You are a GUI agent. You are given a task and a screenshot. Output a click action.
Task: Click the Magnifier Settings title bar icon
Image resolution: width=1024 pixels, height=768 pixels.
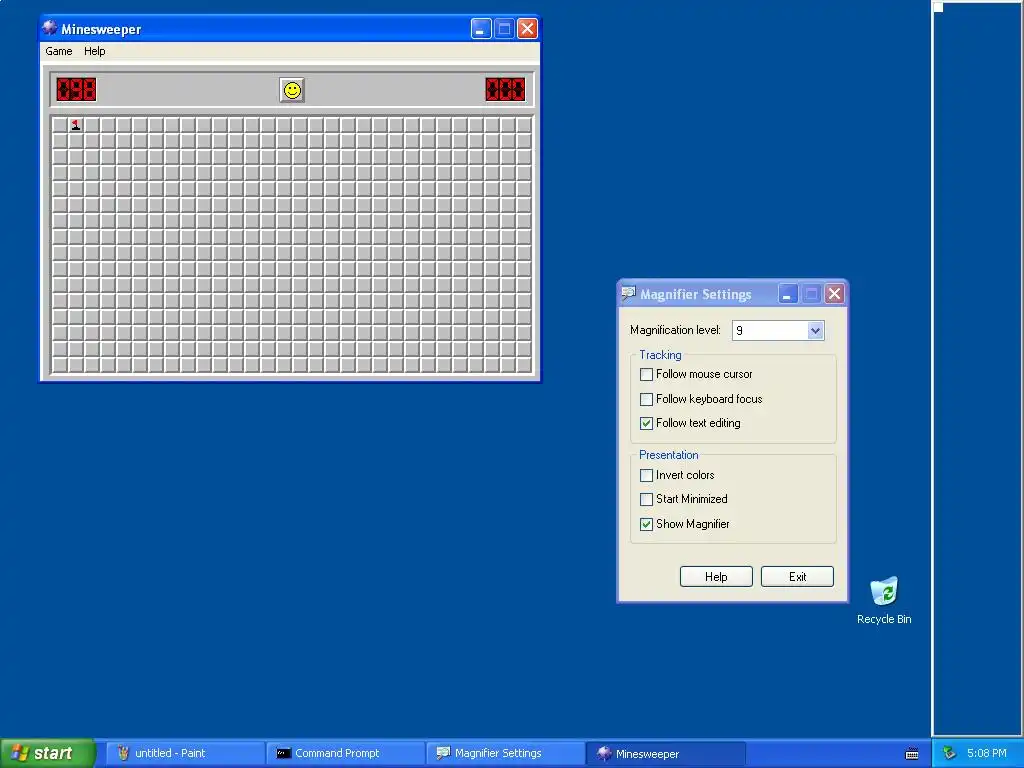[628, 294]
